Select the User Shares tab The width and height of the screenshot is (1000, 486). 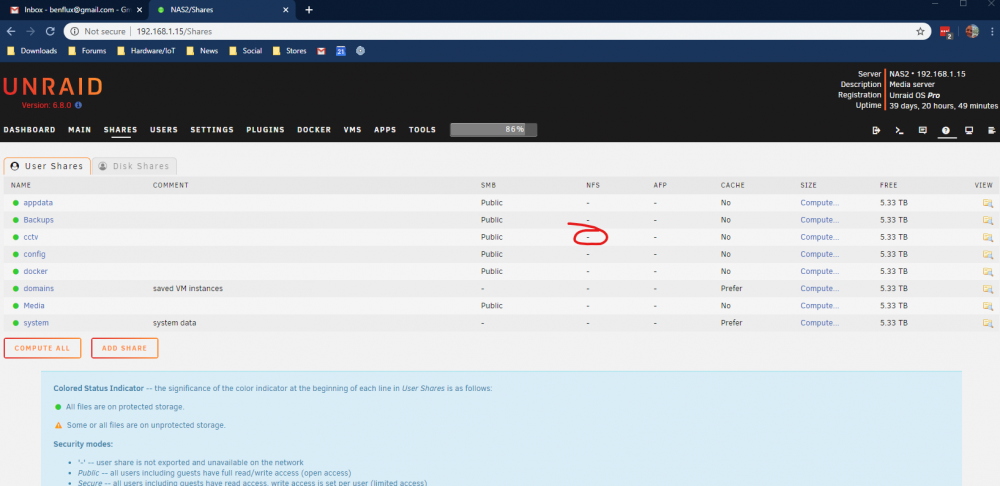click(x=47, y=166)
